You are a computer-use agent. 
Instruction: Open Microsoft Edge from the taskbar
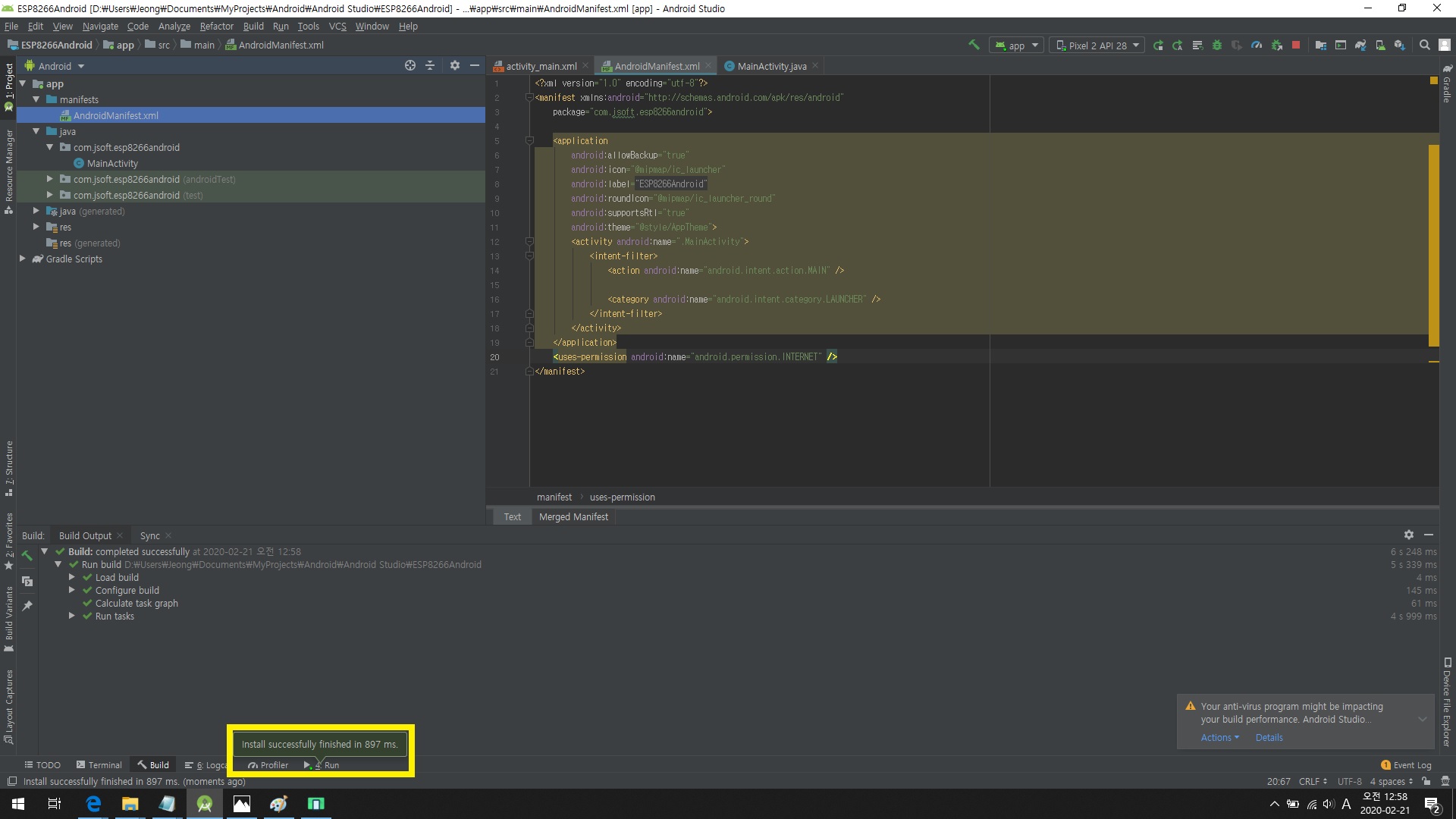[x=93, y=804]
